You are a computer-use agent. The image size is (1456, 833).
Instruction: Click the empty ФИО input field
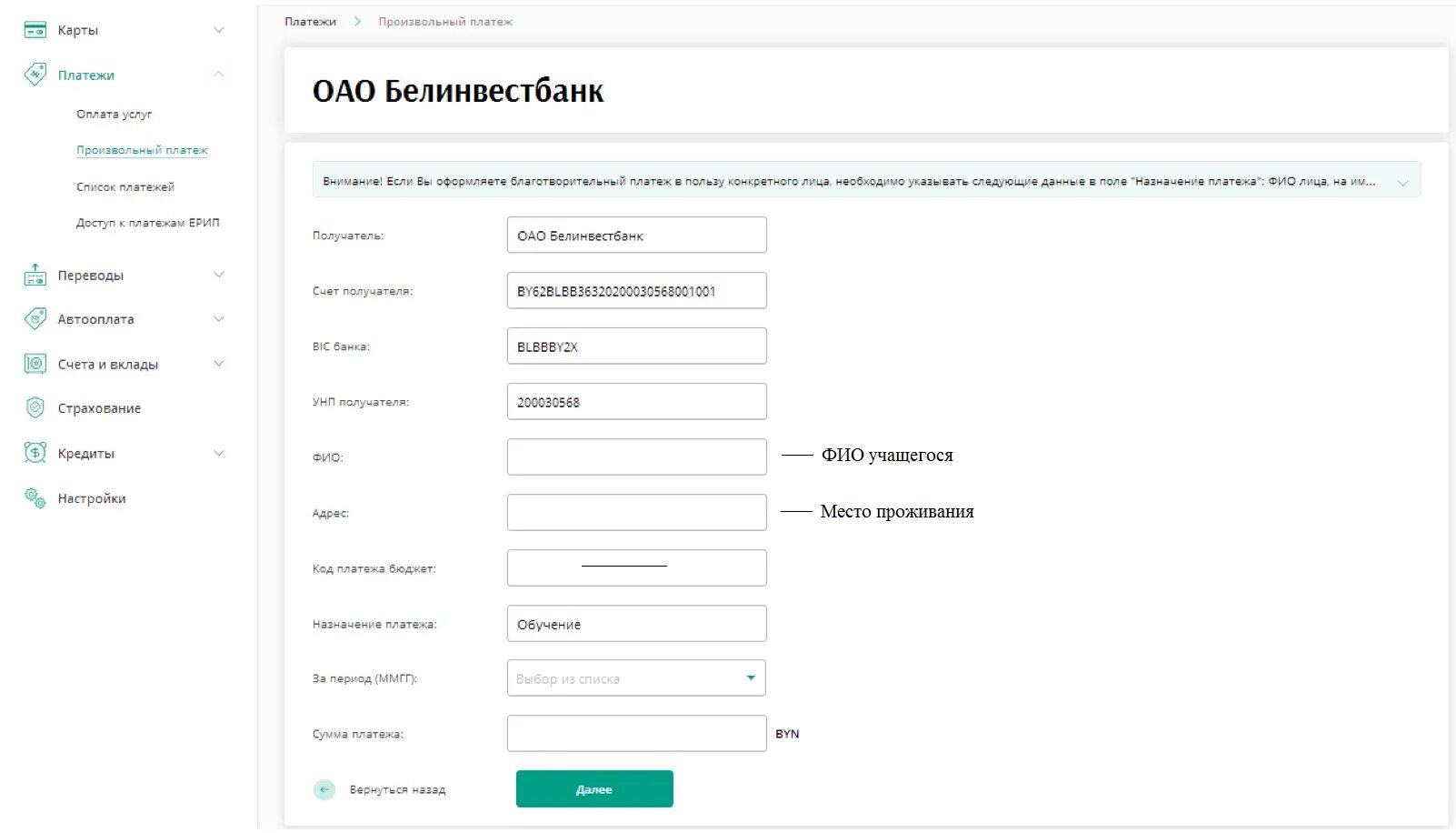(636, 457)
